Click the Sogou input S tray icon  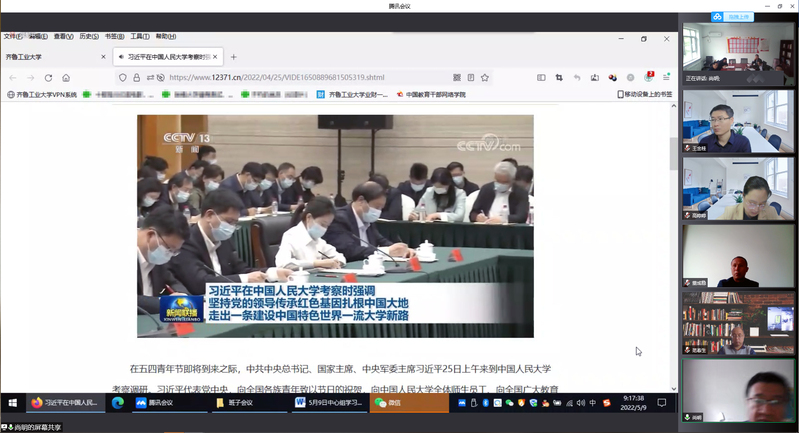(606, 403)
